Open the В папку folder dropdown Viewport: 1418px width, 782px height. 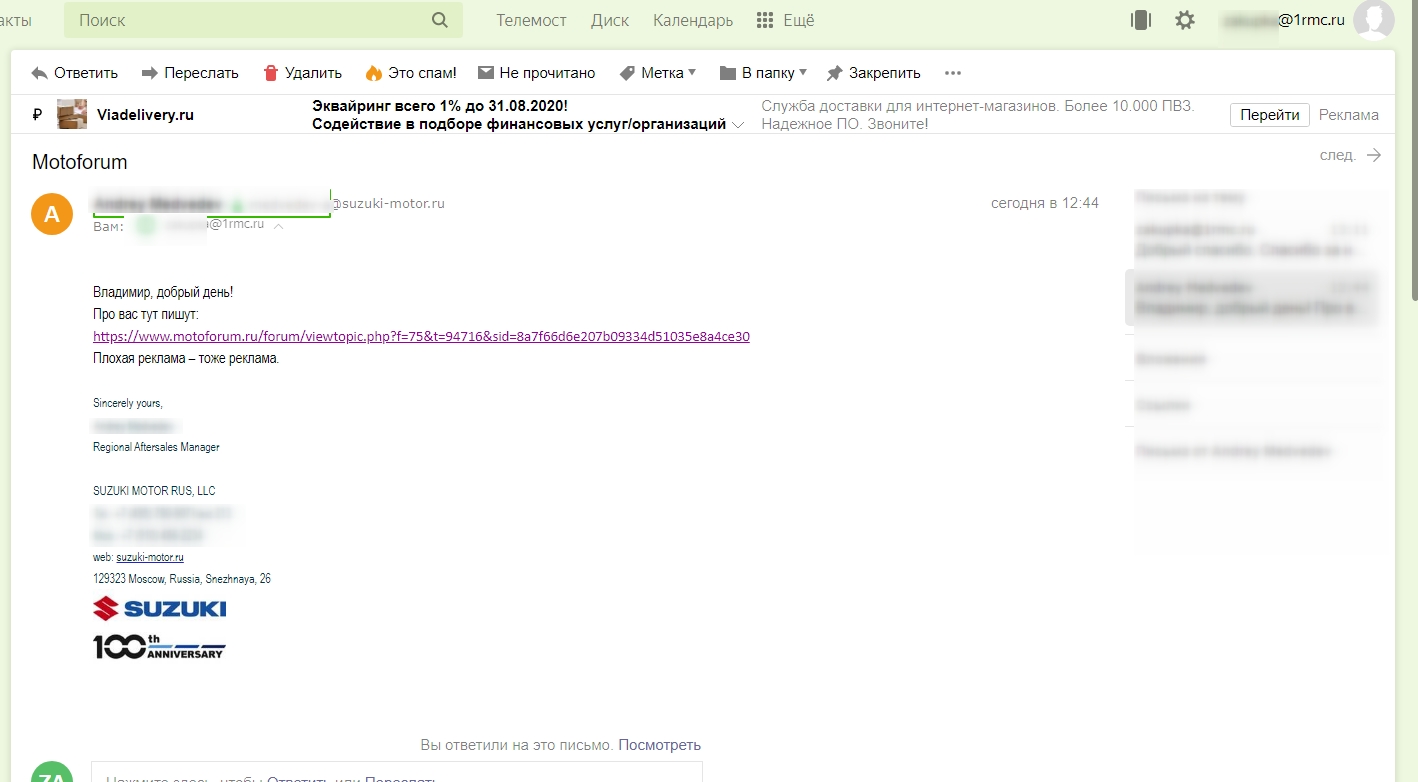click(763, 73)
